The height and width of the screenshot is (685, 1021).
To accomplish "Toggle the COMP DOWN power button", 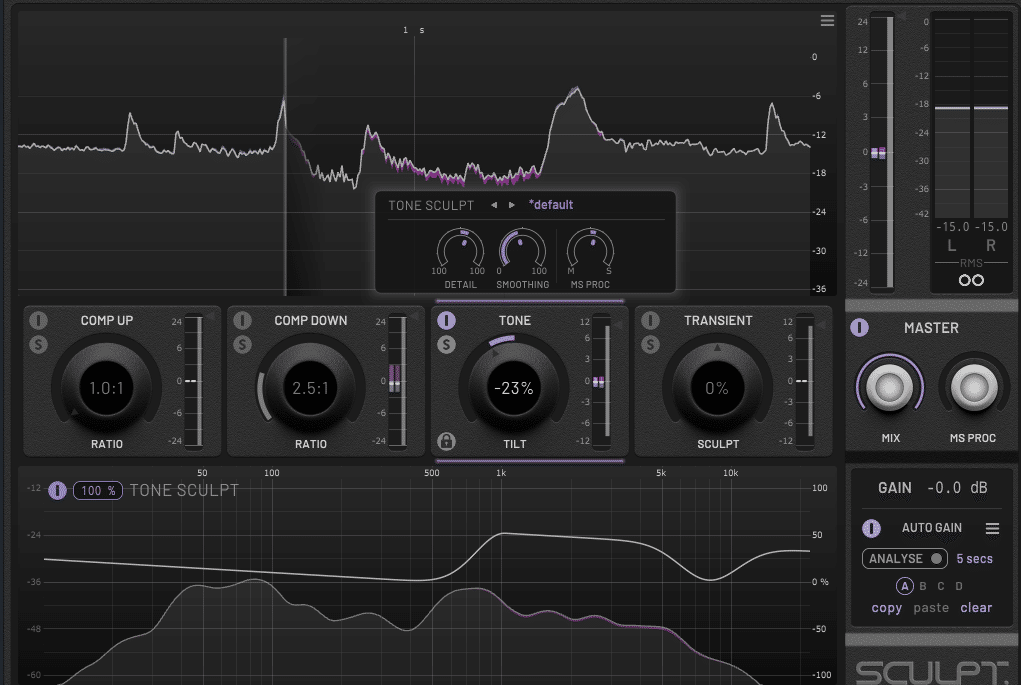I will [242, 320].
